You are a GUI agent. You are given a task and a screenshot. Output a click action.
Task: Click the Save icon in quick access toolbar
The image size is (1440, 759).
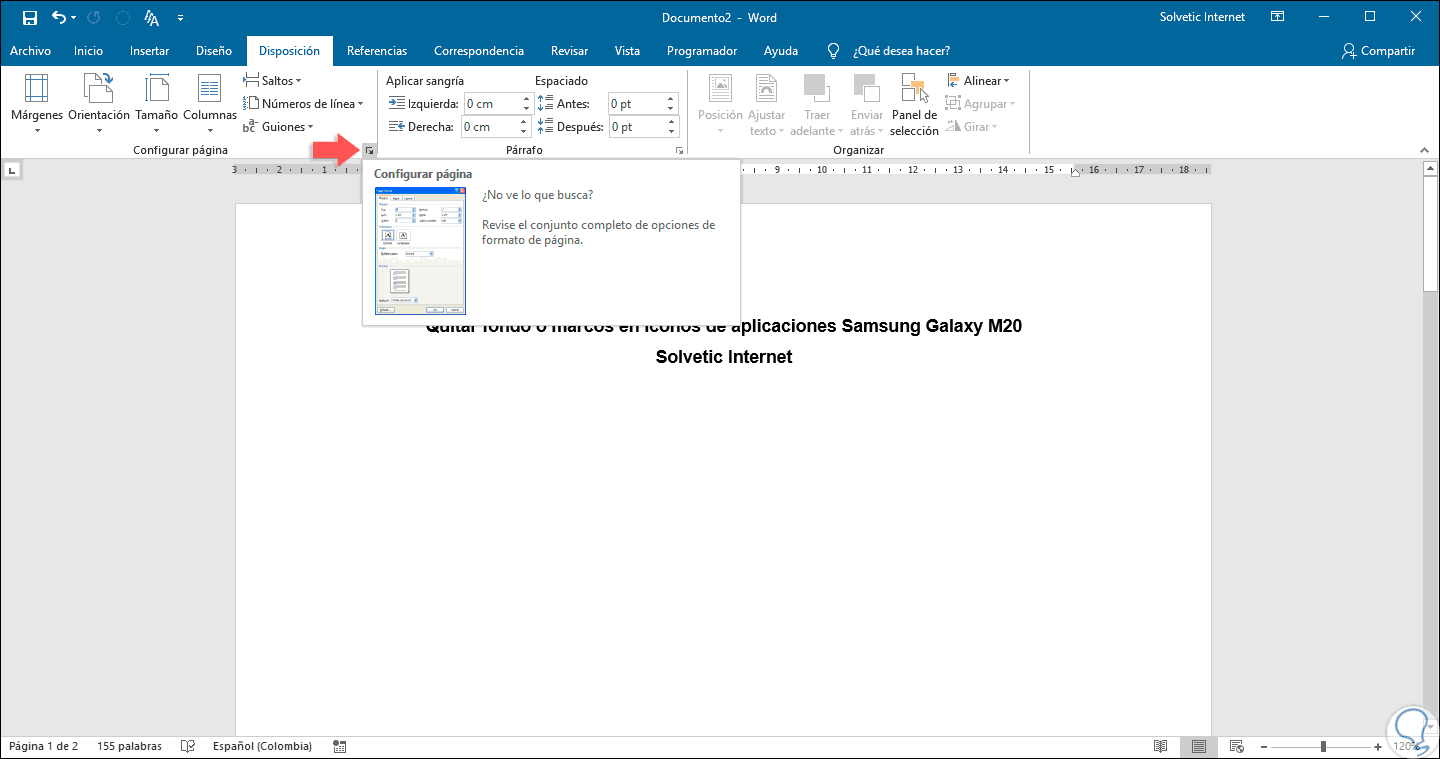point(30,18)
